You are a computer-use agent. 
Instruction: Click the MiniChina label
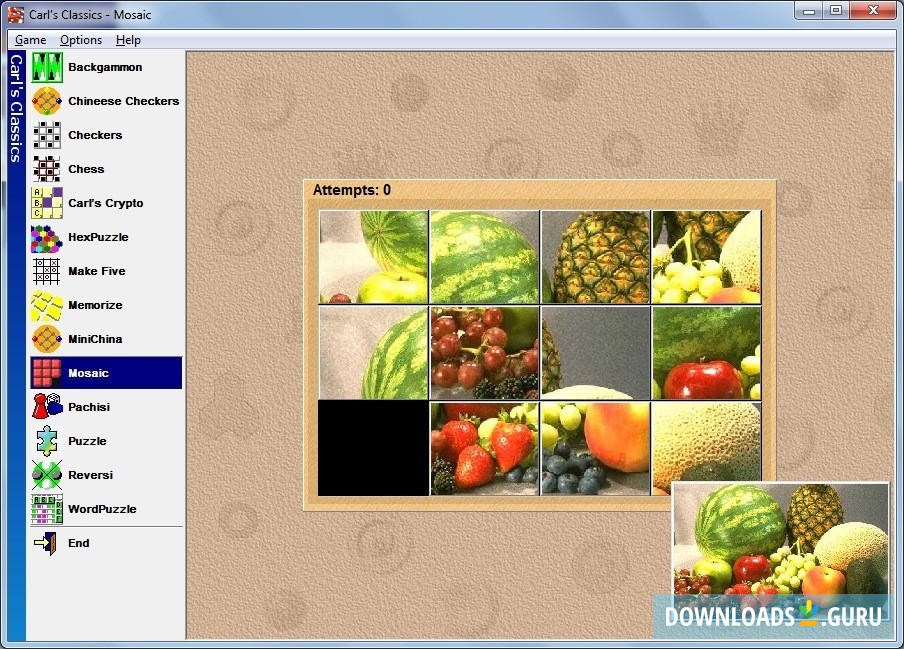(x=95, y=339)
